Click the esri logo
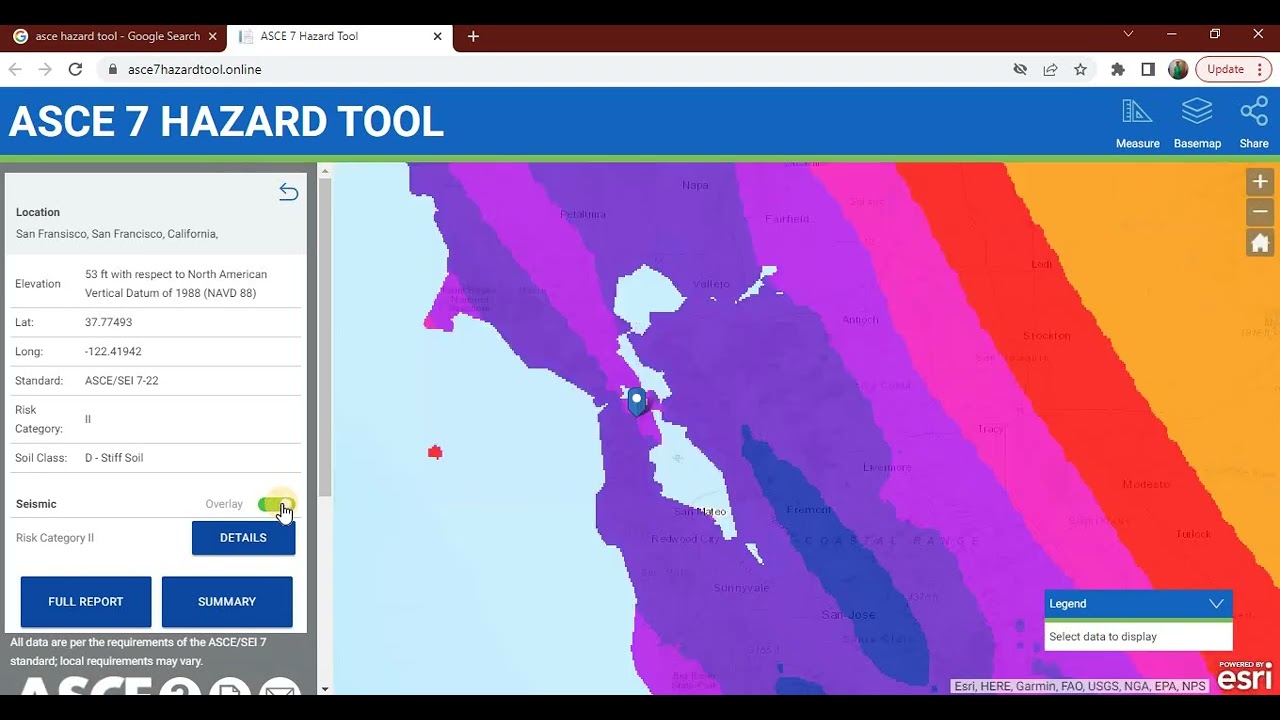The height and width of the screenshot is (720, 1280). pyautogui.click(x=1245, y=677)
